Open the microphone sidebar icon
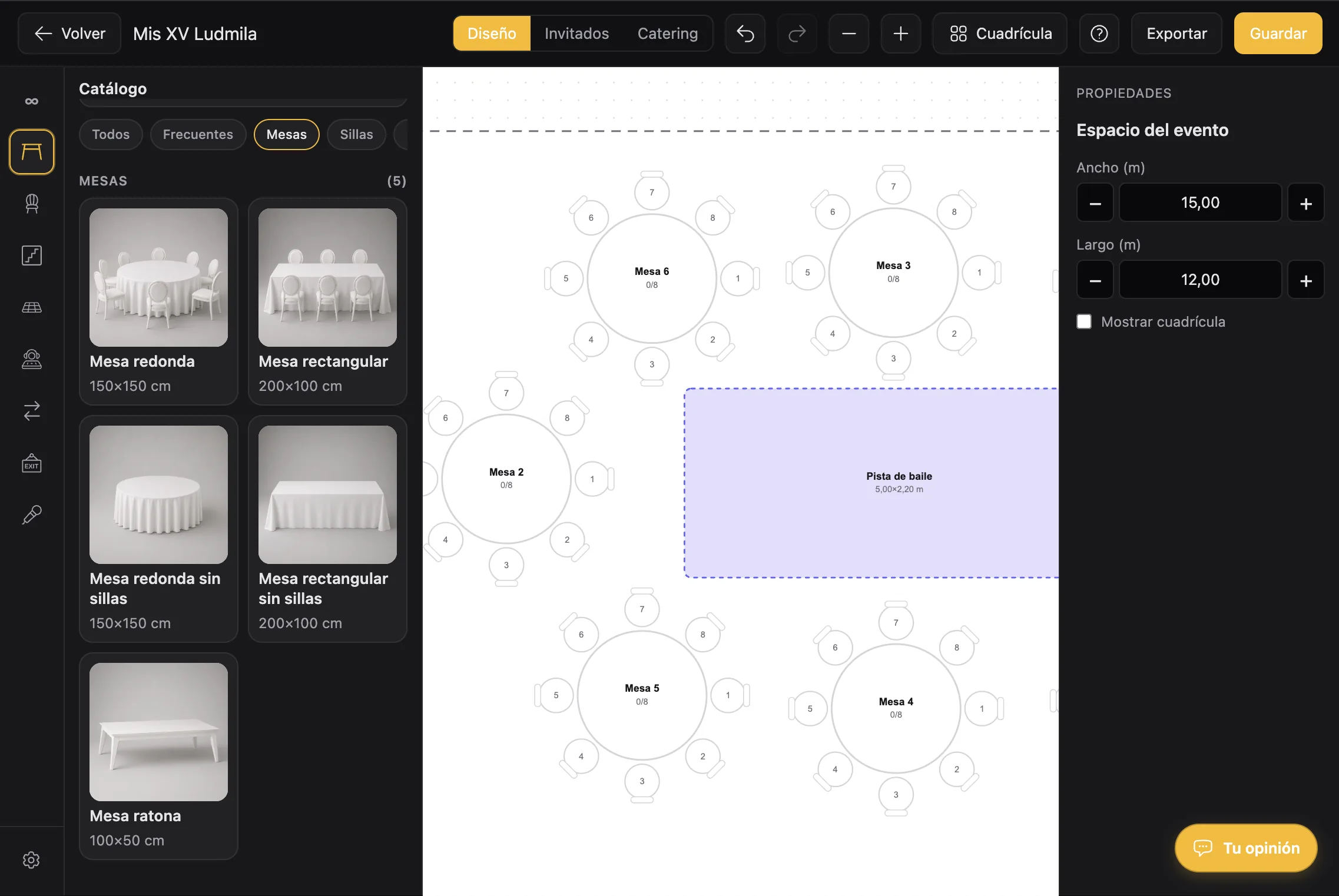1339x896 pixels. click(32, 515)
